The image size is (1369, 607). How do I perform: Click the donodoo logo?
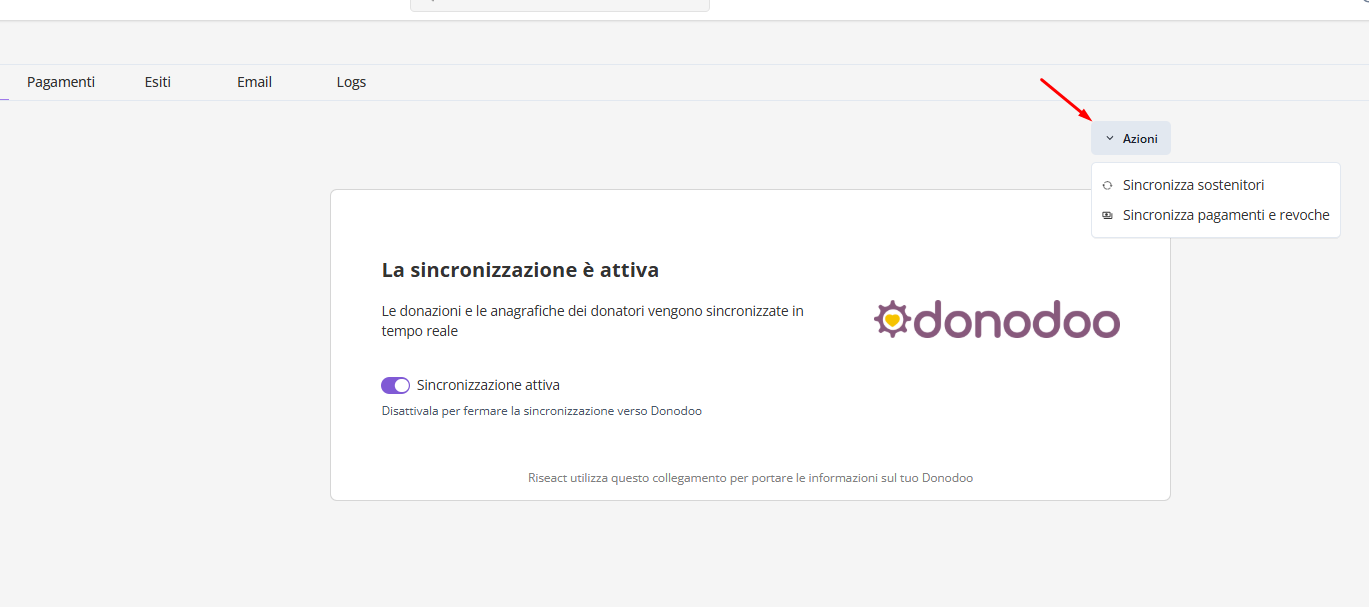[x=997, y=320]
